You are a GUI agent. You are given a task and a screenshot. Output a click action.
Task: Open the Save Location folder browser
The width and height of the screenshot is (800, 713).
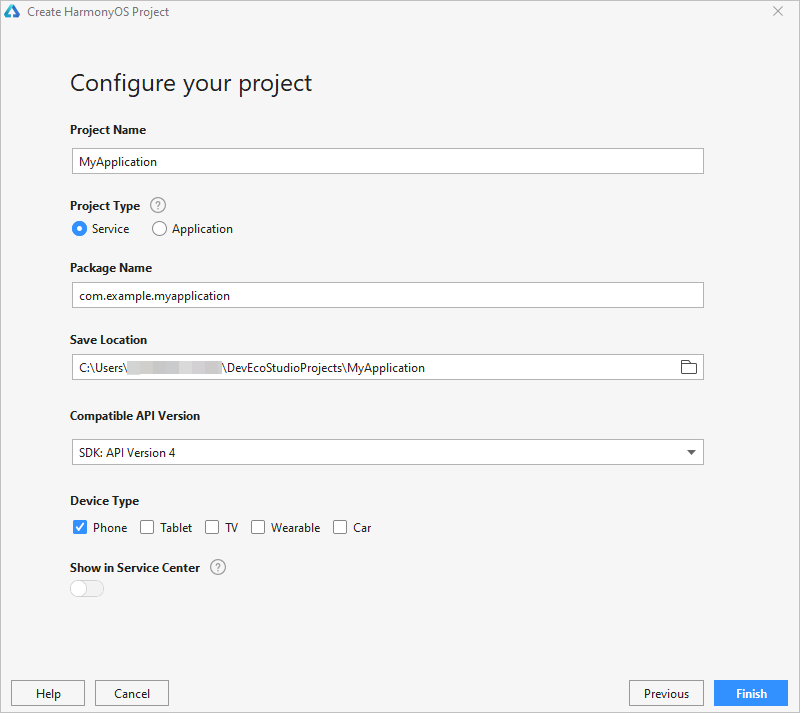688,367
